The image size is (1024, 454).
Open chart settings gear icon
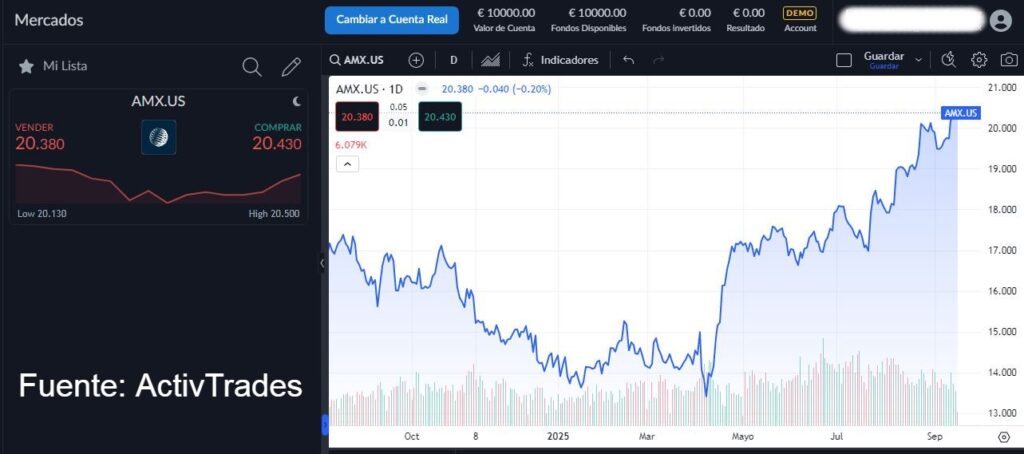(x=979, y=60)
